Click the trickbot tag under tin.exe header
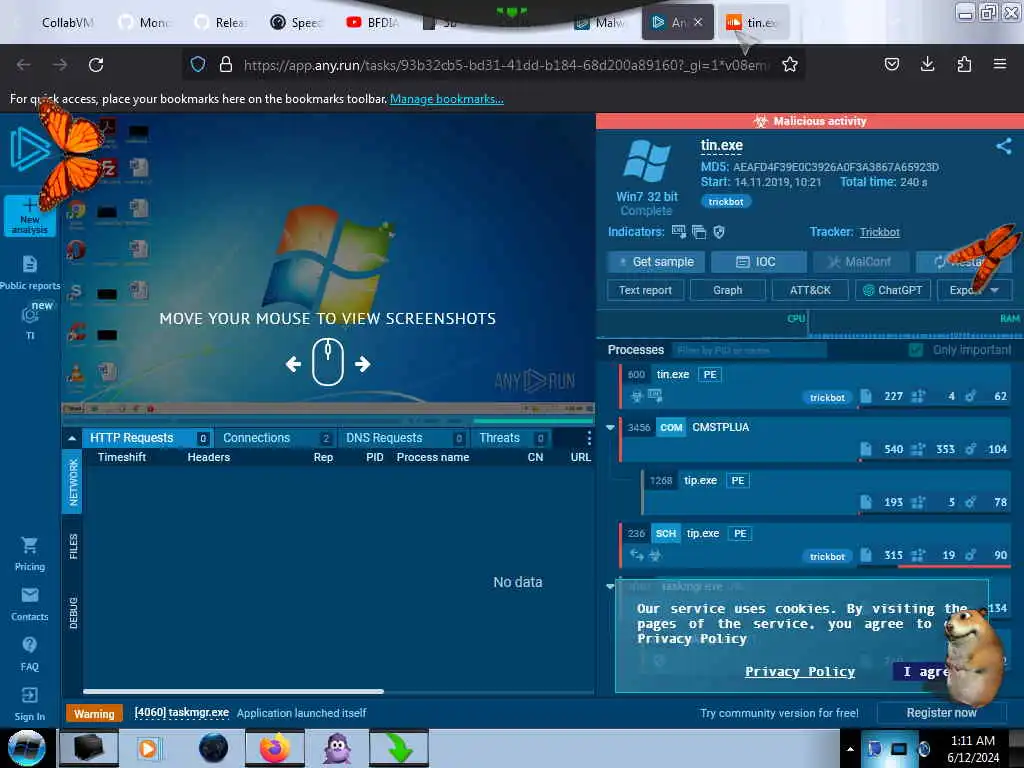The image size is (1024, 768). 726,201
